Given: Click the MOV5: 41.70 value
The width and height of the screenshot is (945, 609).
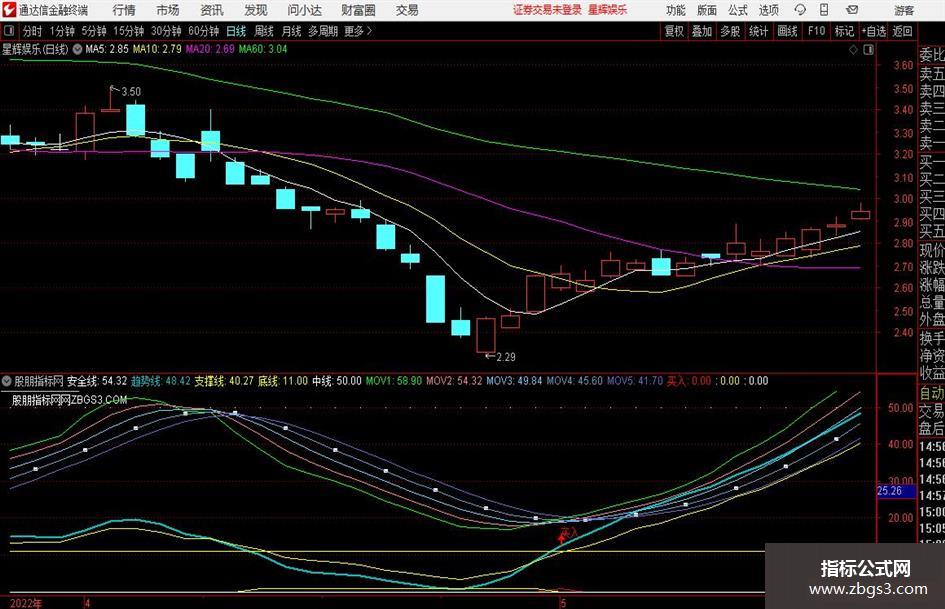Looking at the screenshot, I should pos(635,381).
